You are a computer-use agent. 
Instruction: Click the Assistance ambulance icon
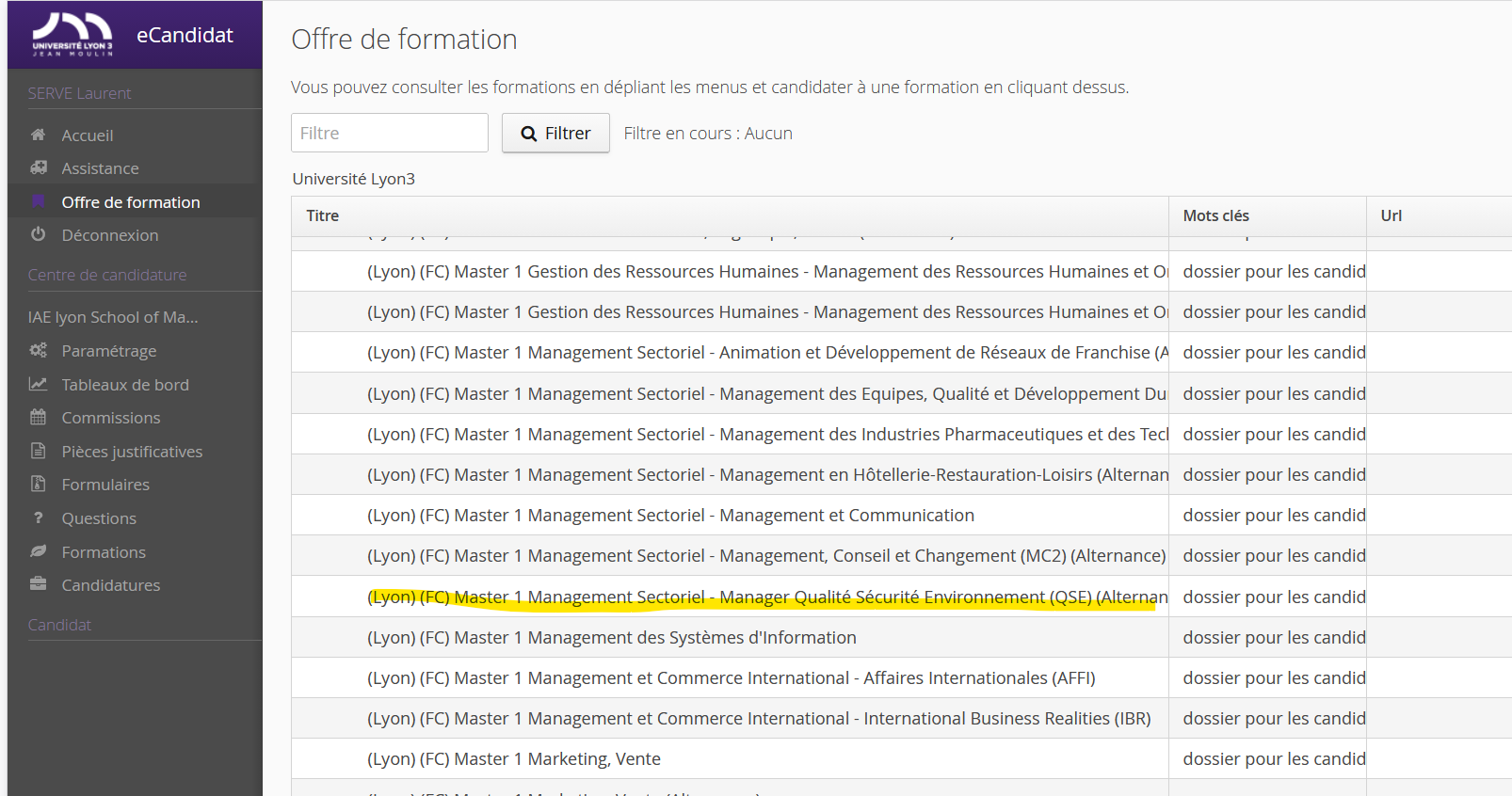[x=38, y=167]
